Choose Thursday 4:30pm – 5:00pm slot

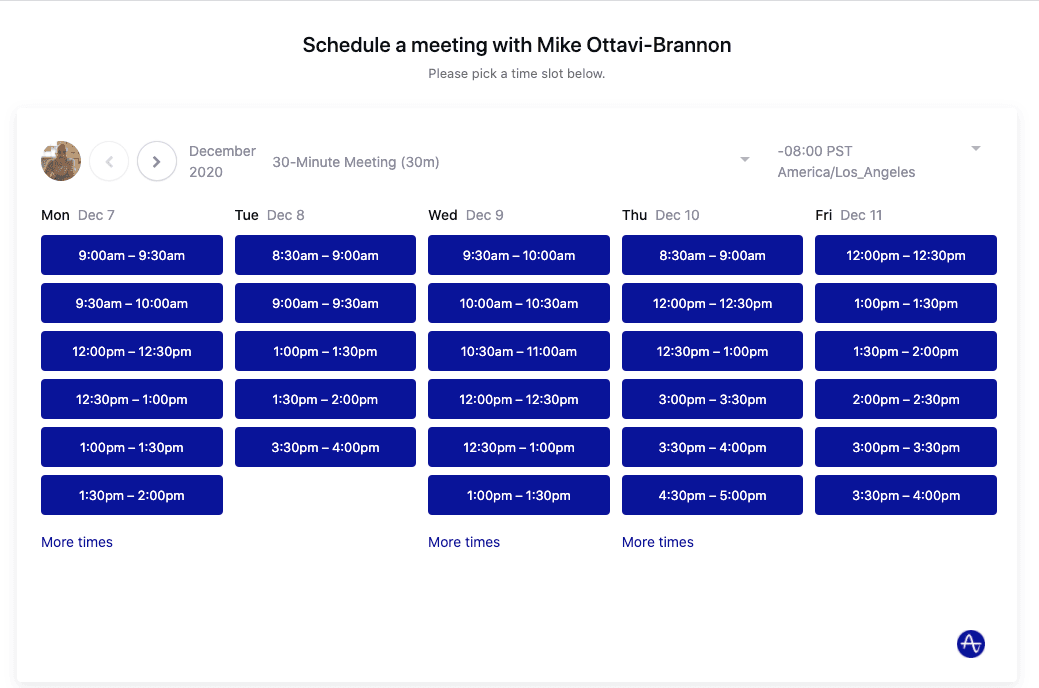(x=712, y=495)
